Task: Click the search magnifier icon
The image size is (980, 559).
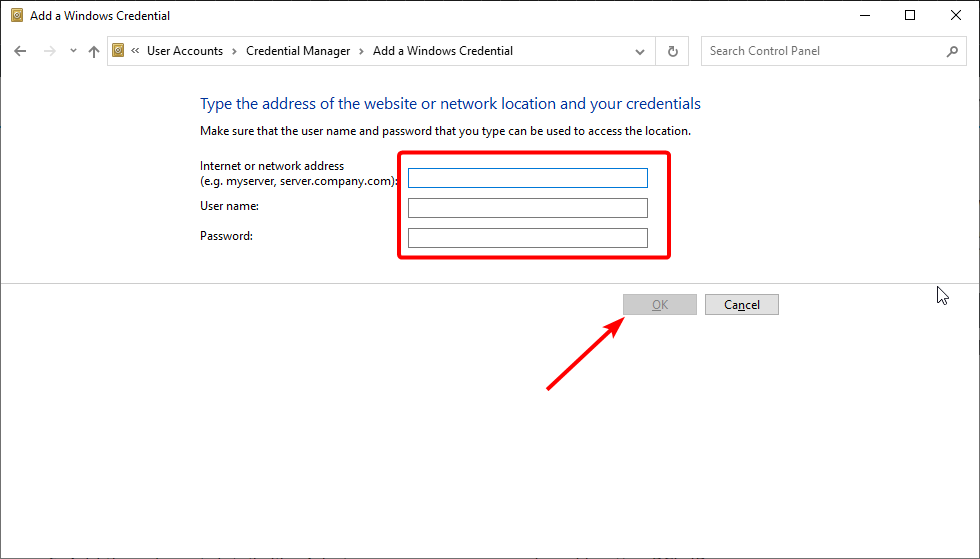Action: pos(952,51)
